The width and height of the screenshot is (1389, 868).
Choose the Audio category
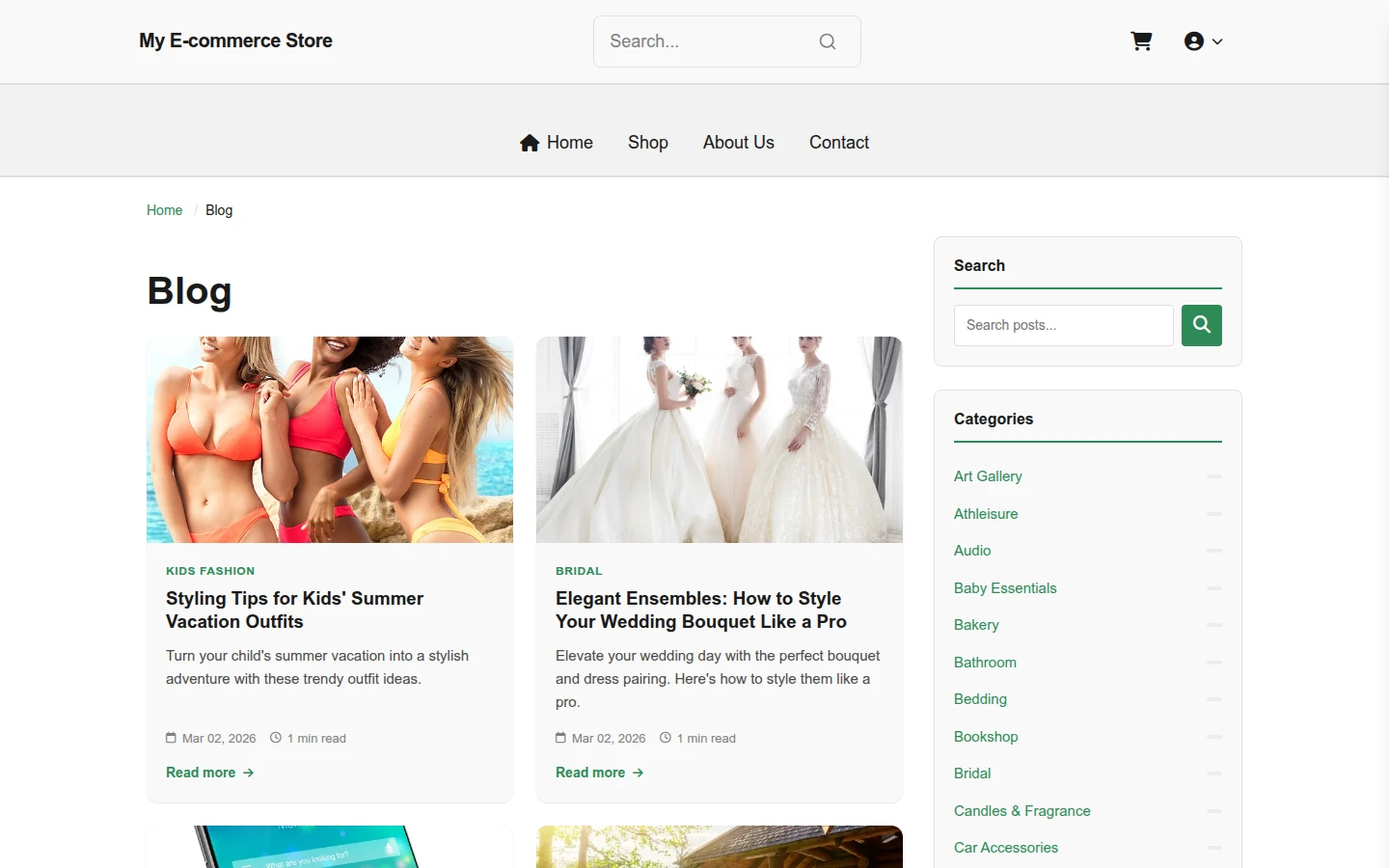click(972, 551)
